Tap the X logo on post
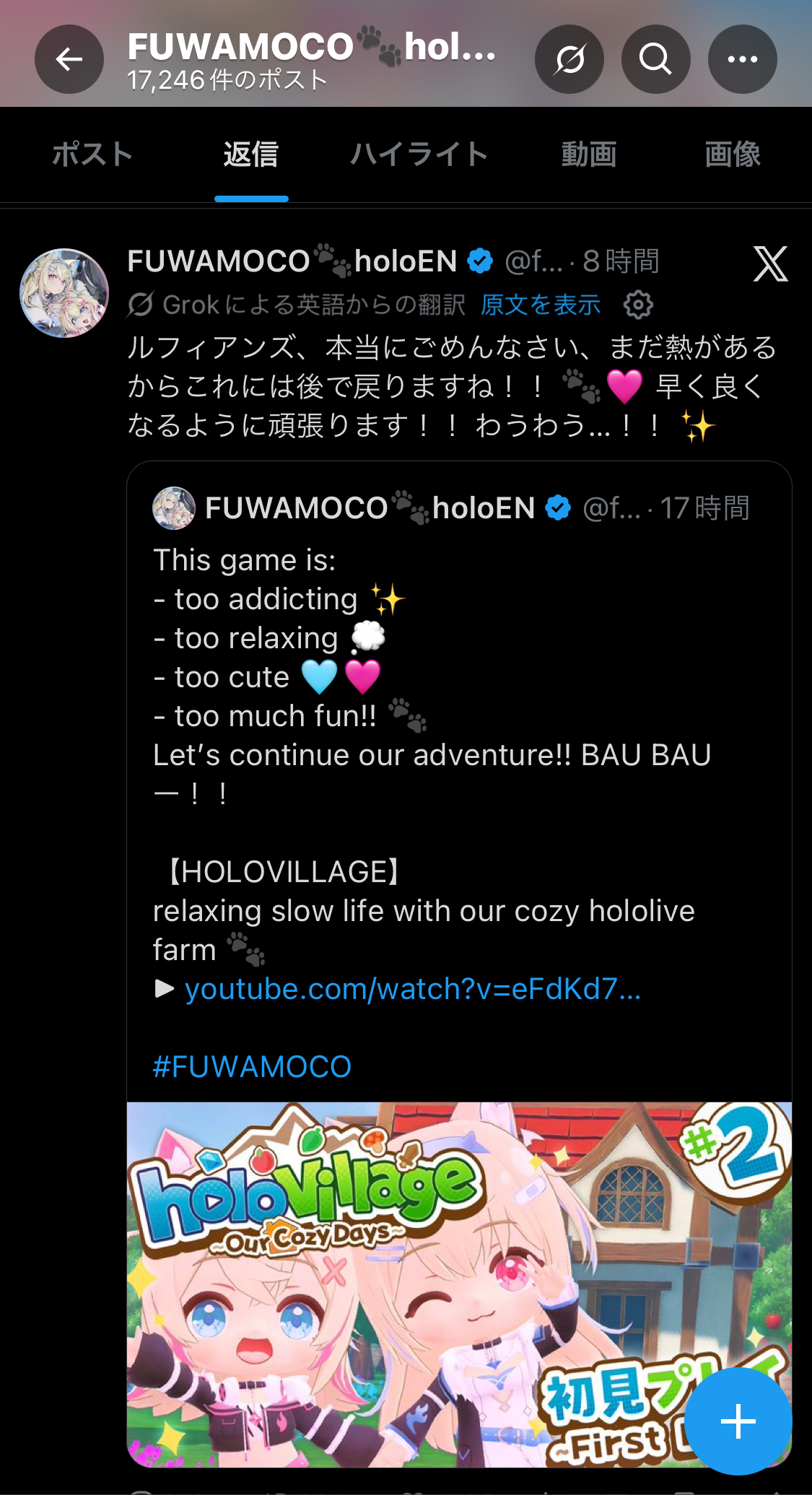This screenshot has height=1495, width=812. 771,263
